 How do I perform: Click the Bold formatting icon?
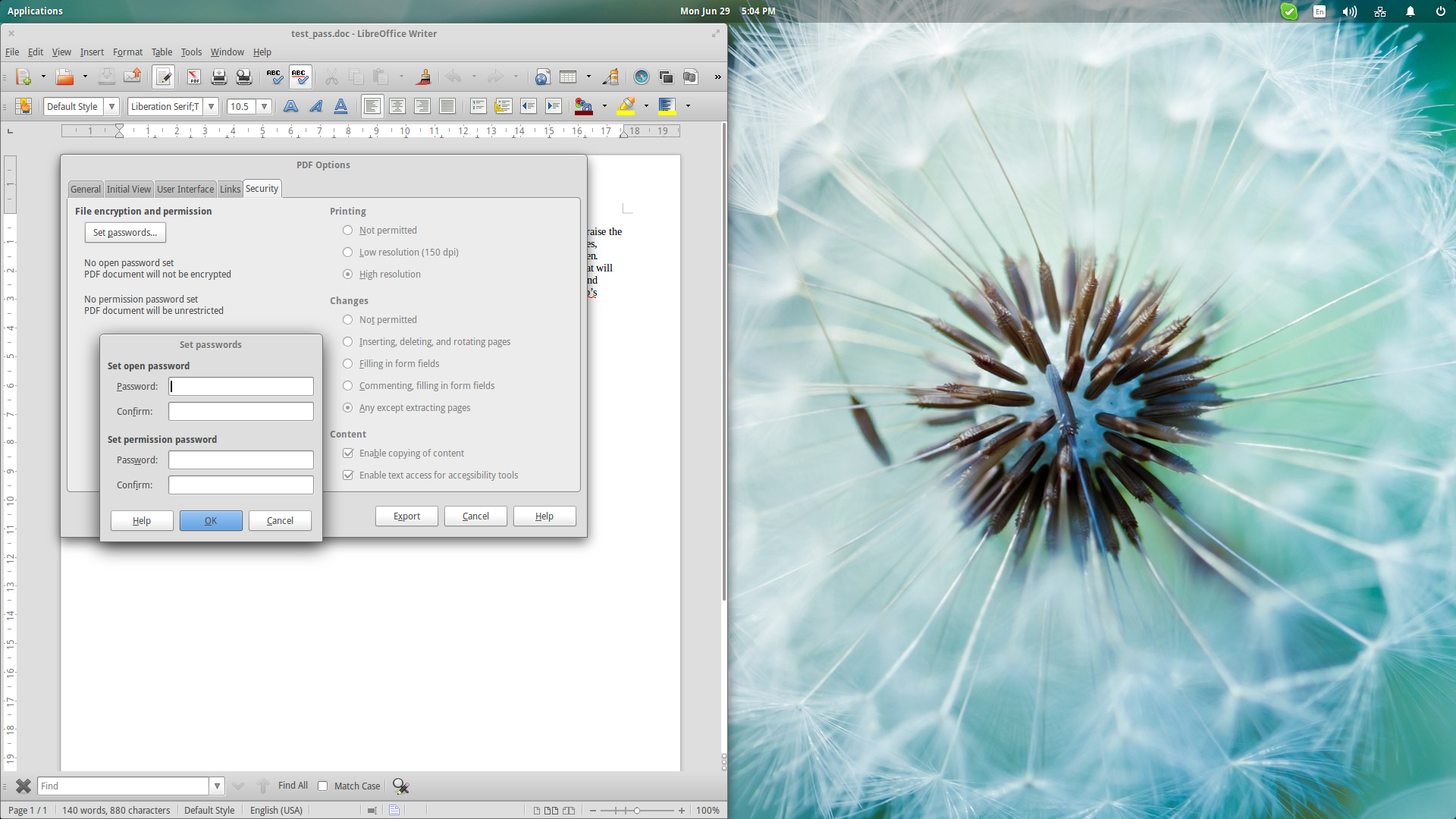tap(290, 106)
